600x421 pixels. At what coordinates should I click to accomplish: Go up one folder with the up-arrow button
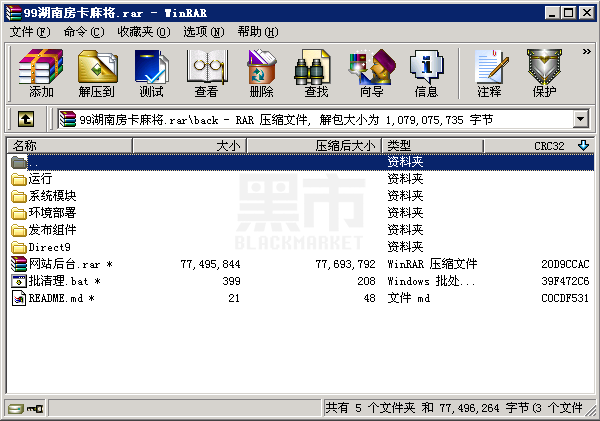point(26,119)
